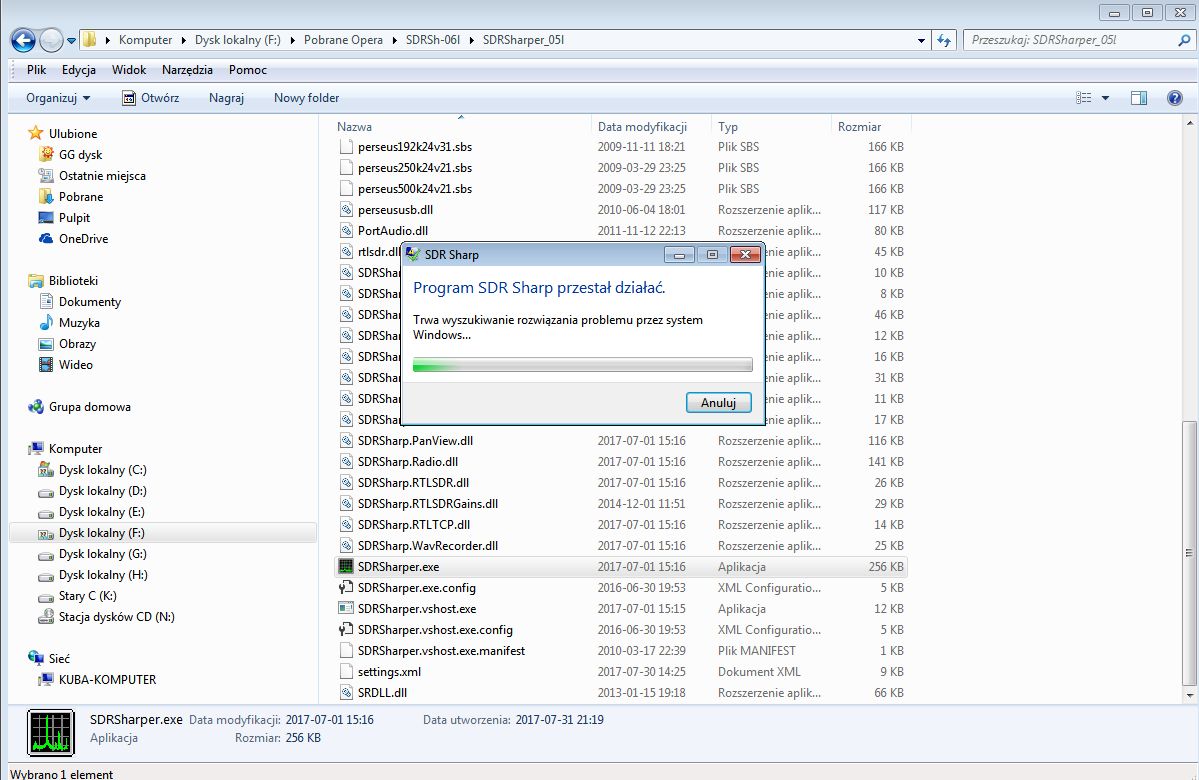Click the Otwórz toolbar button

pos(151,98)
